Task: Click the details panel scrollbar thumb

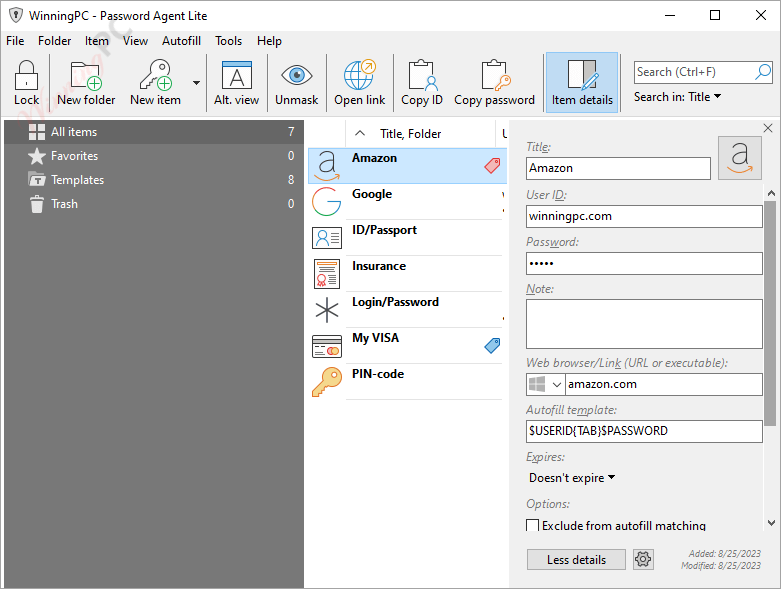Action: pyautogui.click(x=771, y=314)
